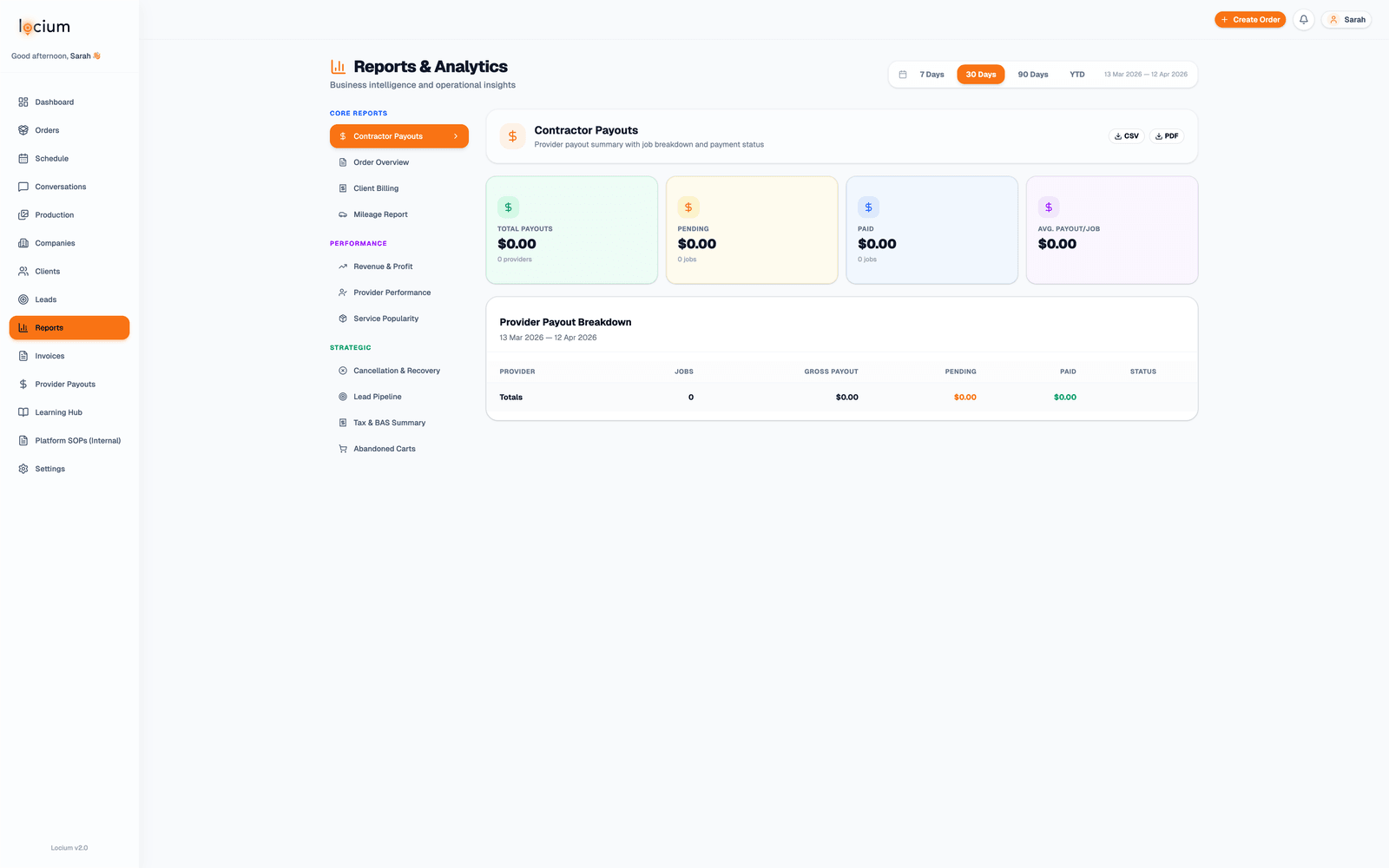
Task: Click the Create Order button
Action: pyautogui.click(x=1250, y=19)
